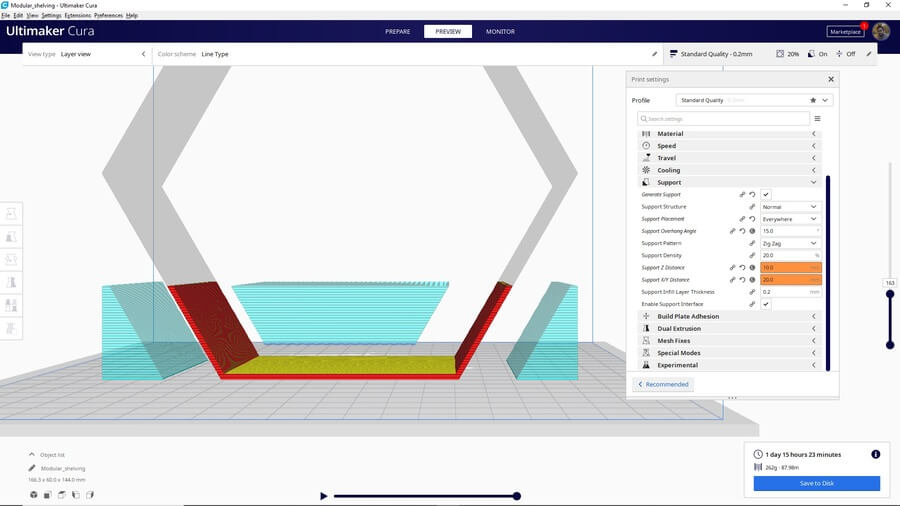Viewport: 900px width, 506px height.
Task: Click the pencil icon in print settings summary bar
Action: click(x=868, y=54)
